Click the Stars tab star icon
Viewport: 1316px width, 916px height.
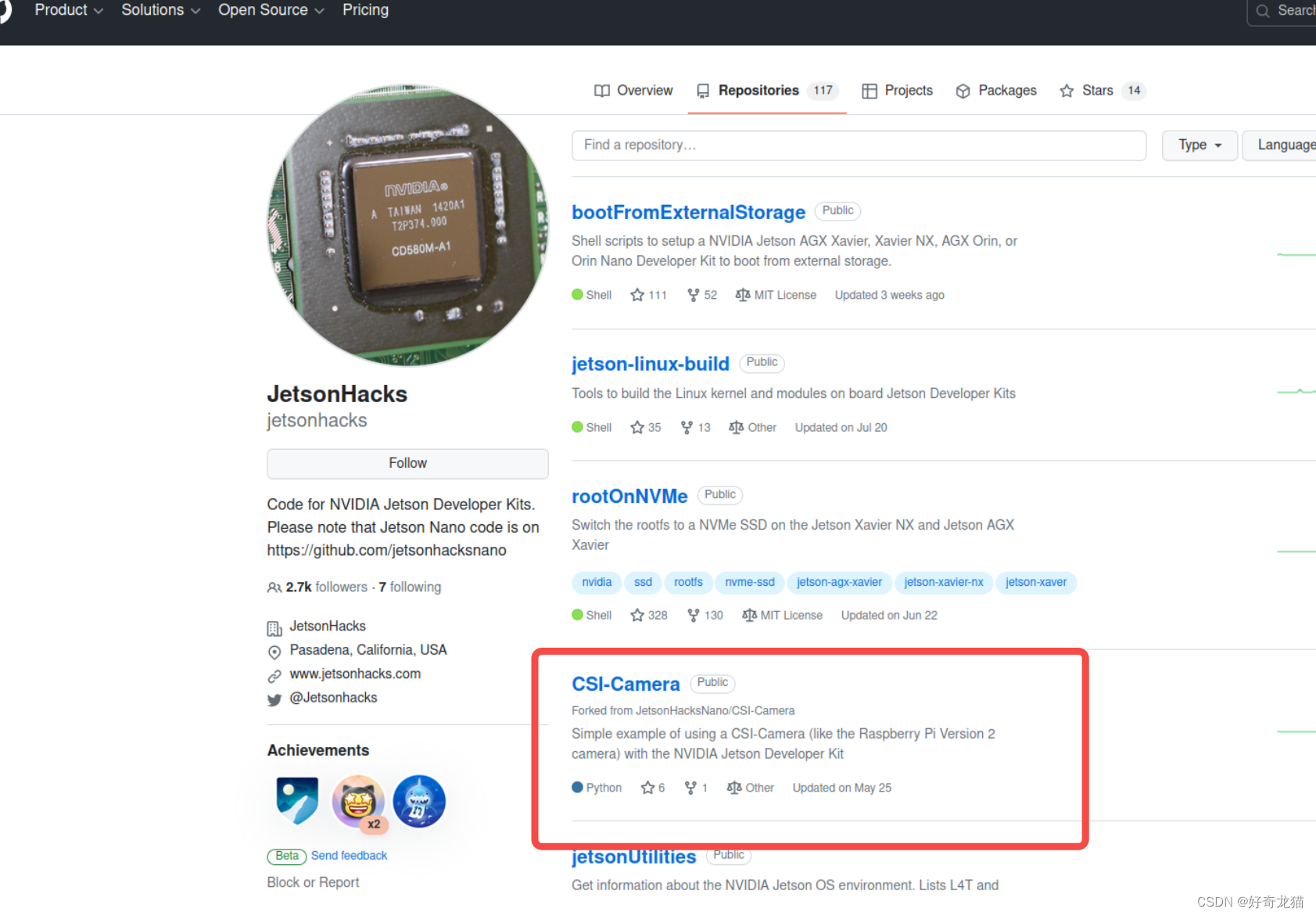pos(1067,91)
